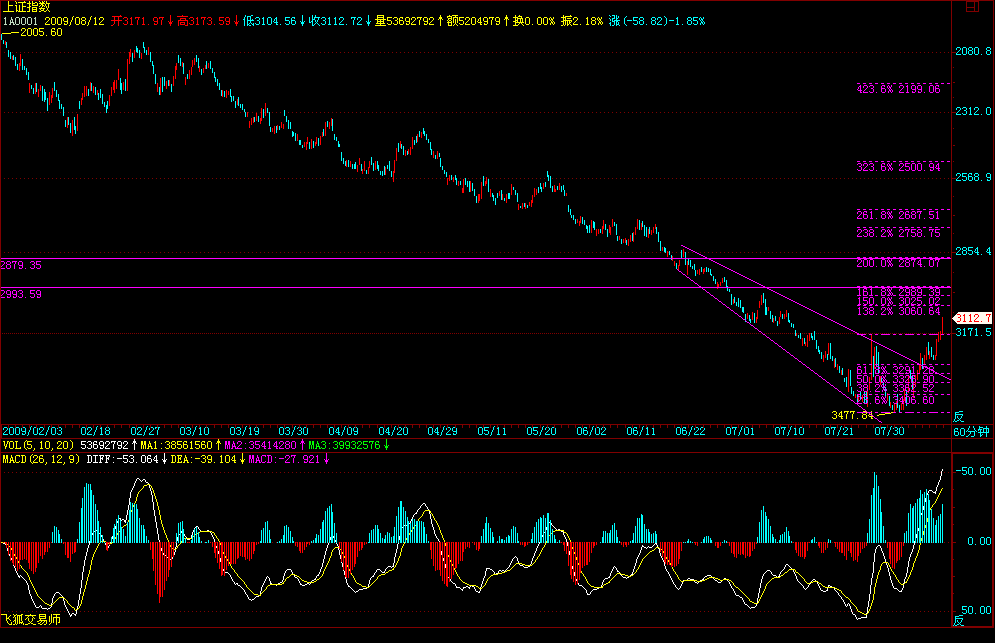The height and width of the screenshot is (643, 995).
Task: Select the VOL(5,10,20) indicator label
Action: tap(39, 446)
